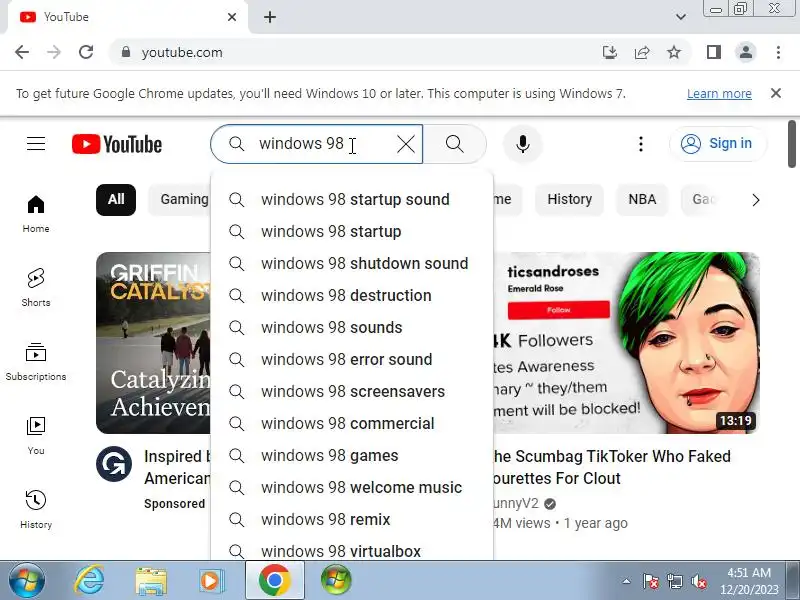This screenshot has width=800, height=600.
Task: Open the tab search chevron
Action: (681, 17)
